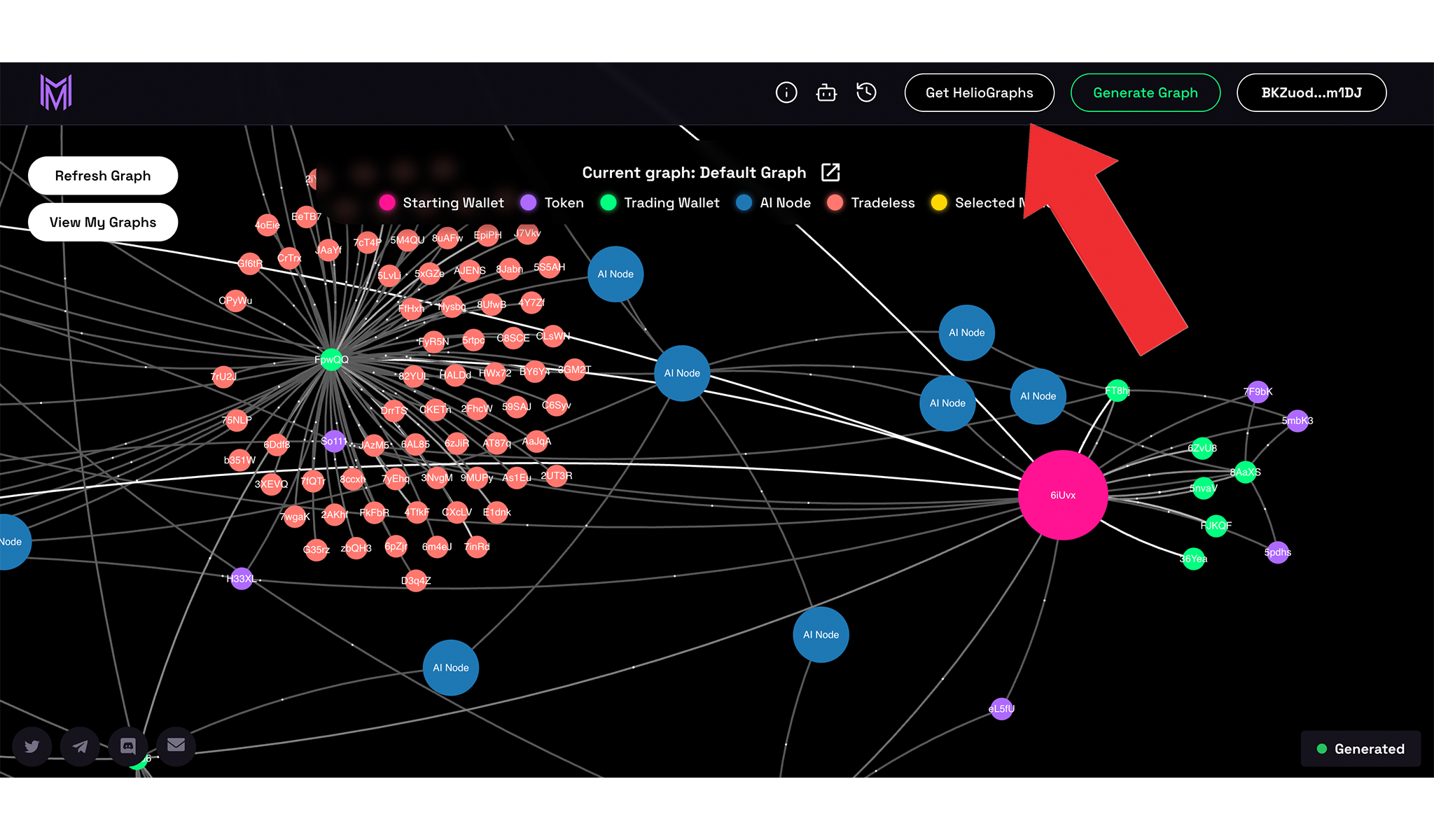Open graph history clock icon
This screenshot has height=840, width=1434.
pos(866,92)
